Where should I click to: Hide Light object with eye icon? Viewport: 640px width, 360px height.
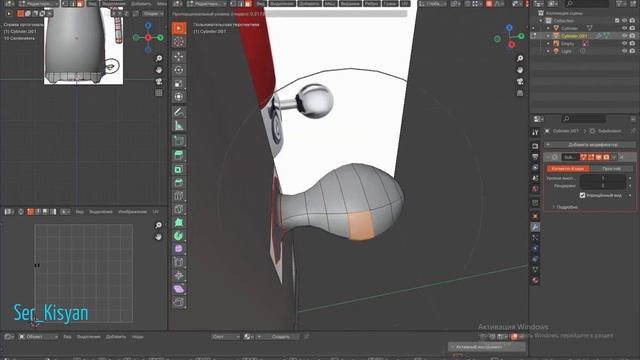[624, 51]
